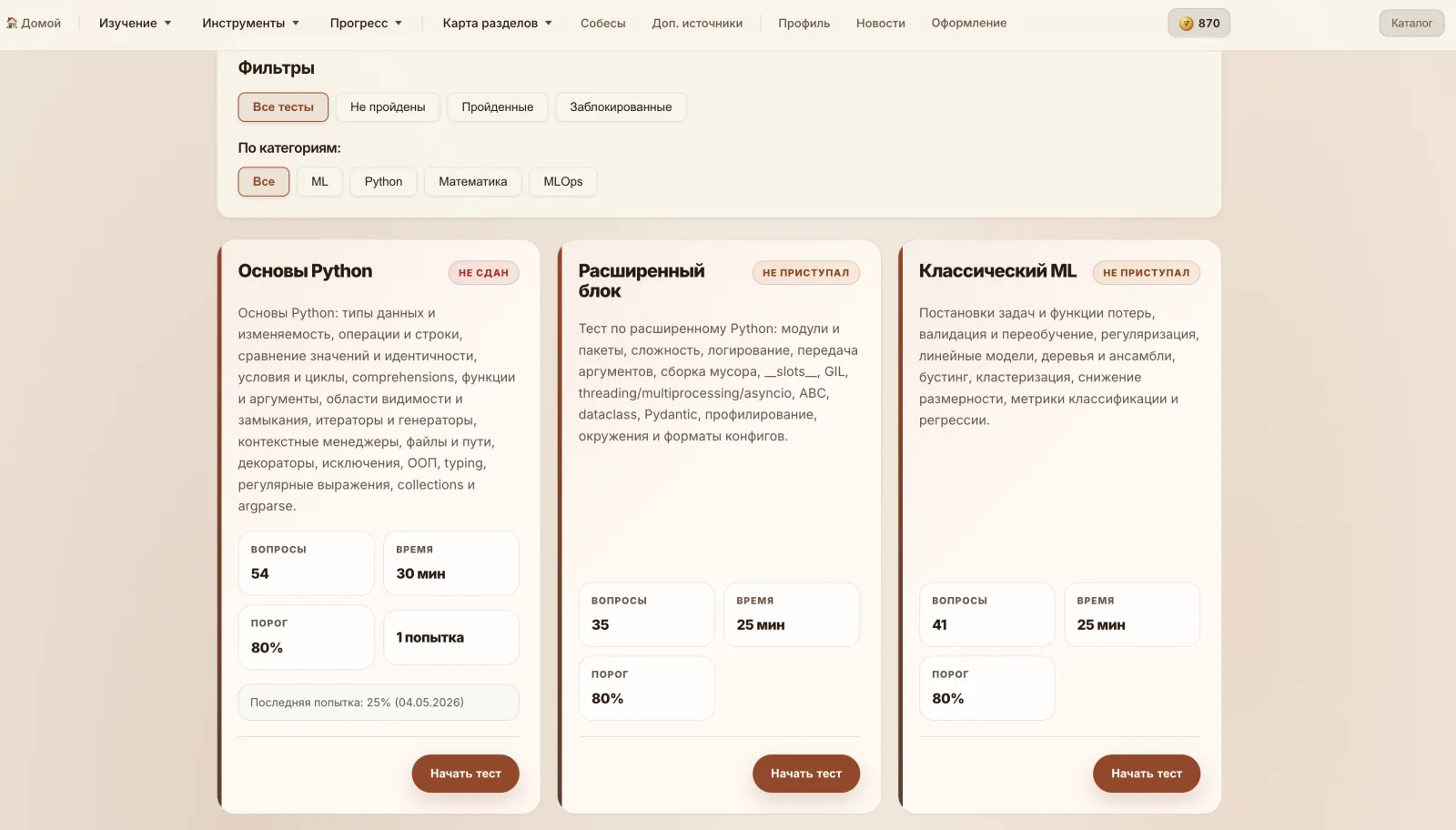Expand the Изучение dropdown menu
The image size is (1456, 830).
pos(135,23)
